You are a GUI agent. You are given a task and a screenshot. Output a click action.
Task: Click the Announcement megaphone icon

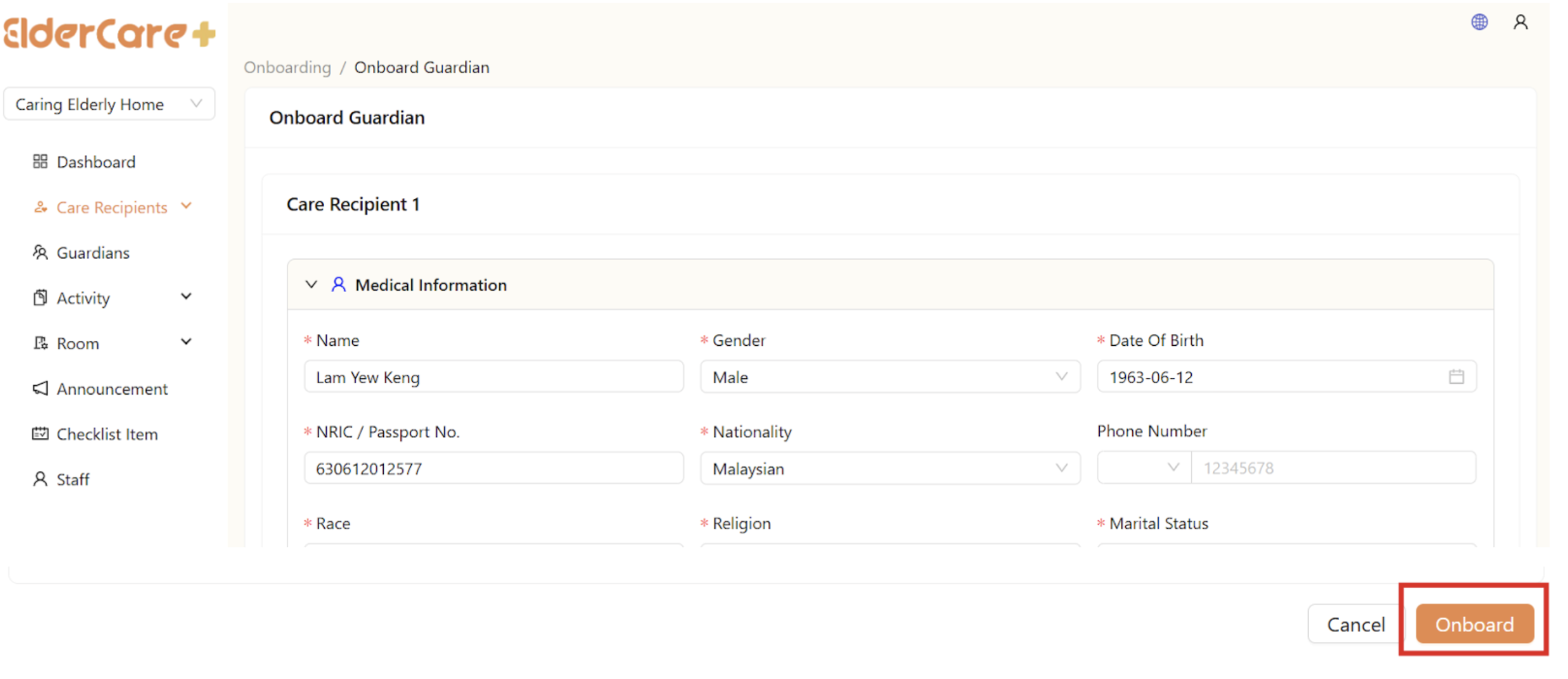(x=40, y=388)
